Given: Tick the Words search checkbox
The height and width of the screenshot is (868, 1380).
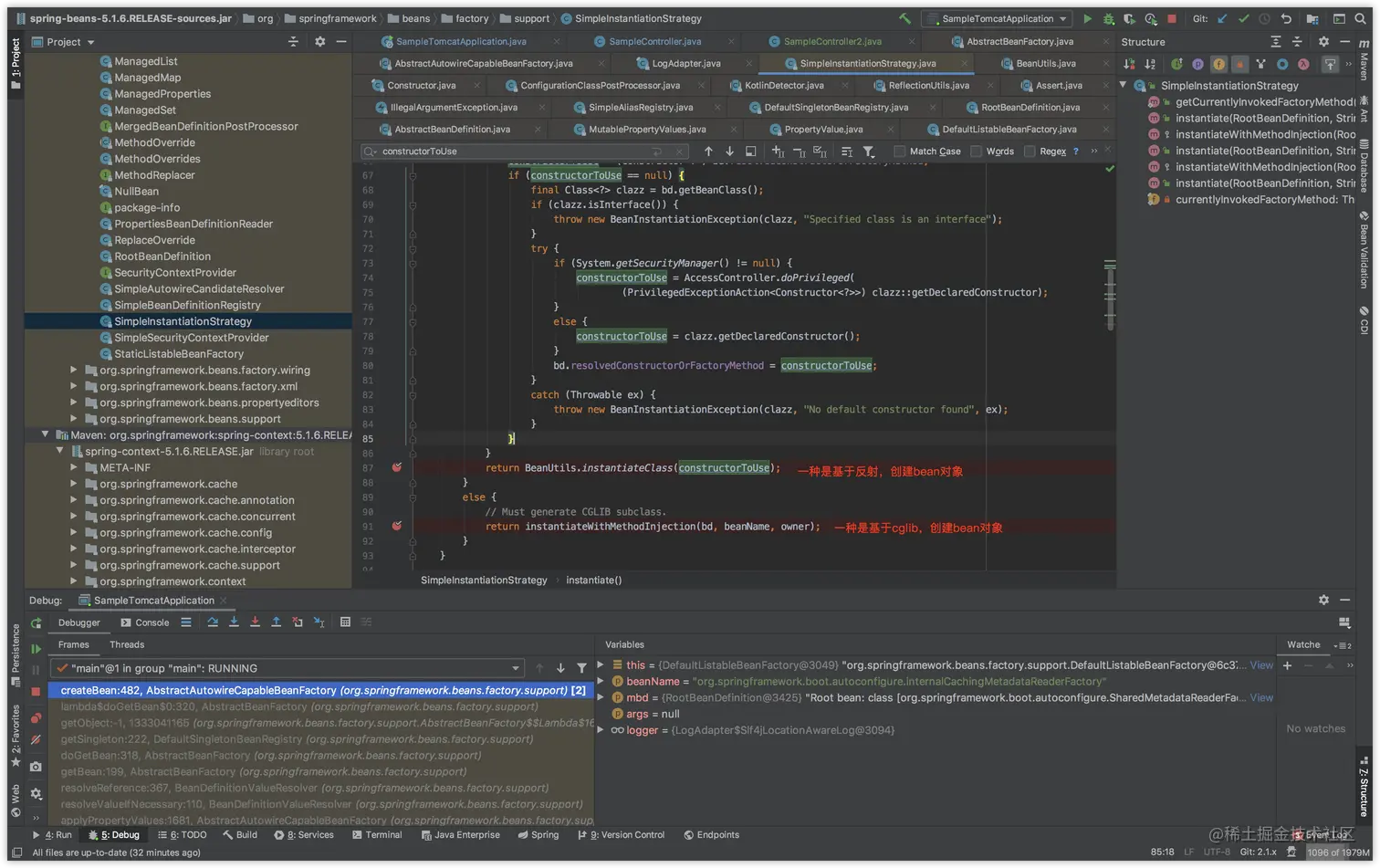Looking at the screenshot, I should click(x=977, y=152).
